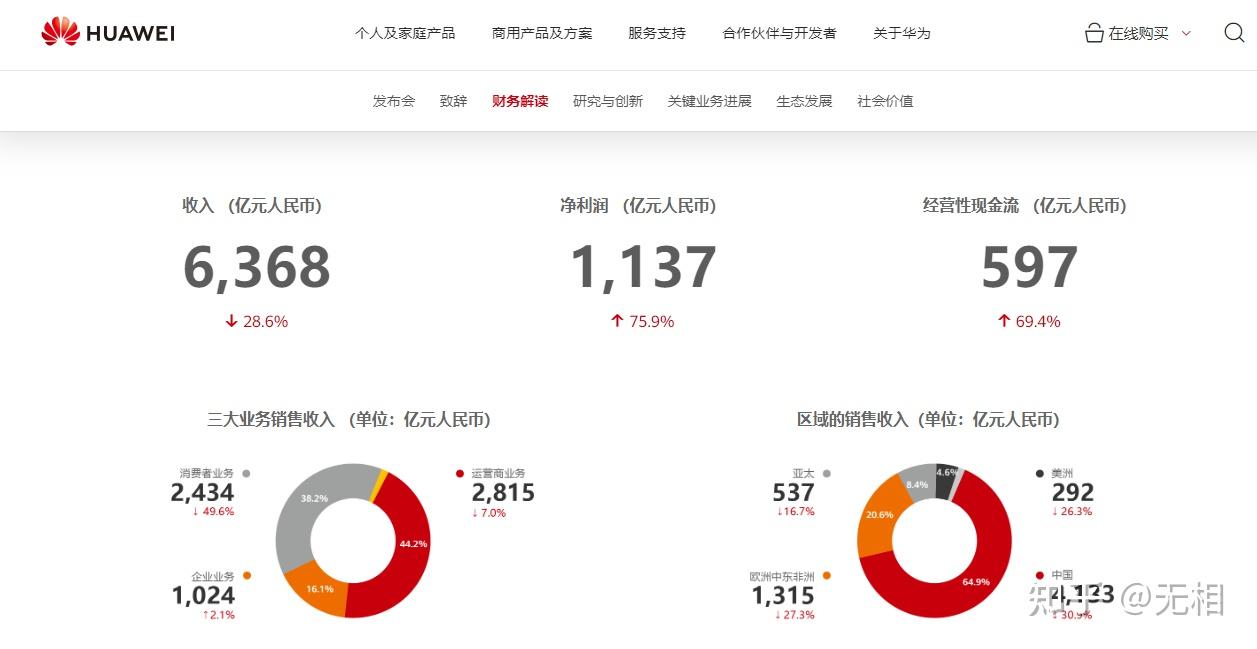This screenshot has width=1257, height=649.
Task: Click the ↑2.1% enterprise change label
Action: tap(218, 615)
